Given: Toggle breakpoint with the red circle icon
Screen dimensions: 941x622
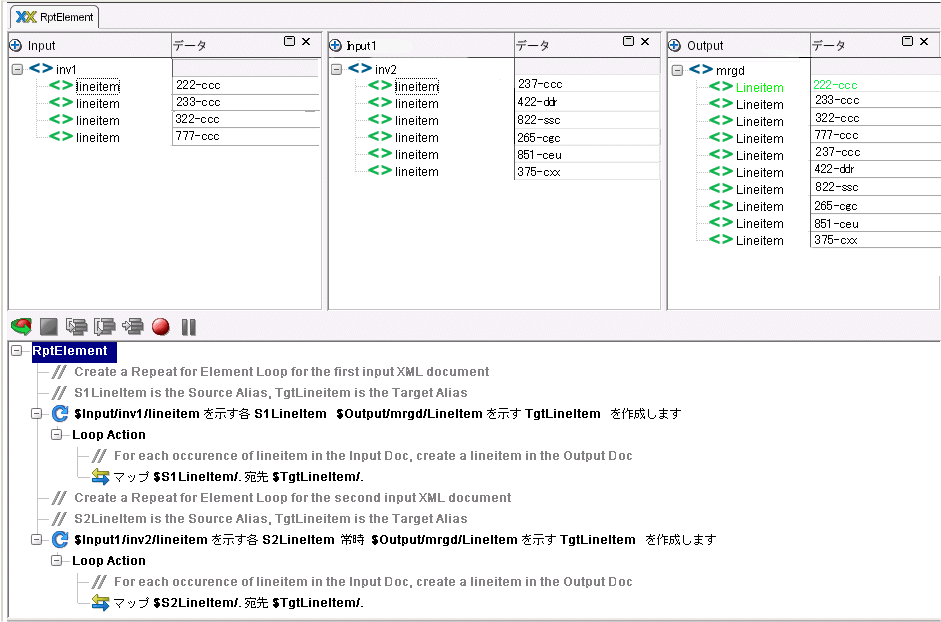Looking at the screenshot, I should pyautogui.click(x=160, y=327).
